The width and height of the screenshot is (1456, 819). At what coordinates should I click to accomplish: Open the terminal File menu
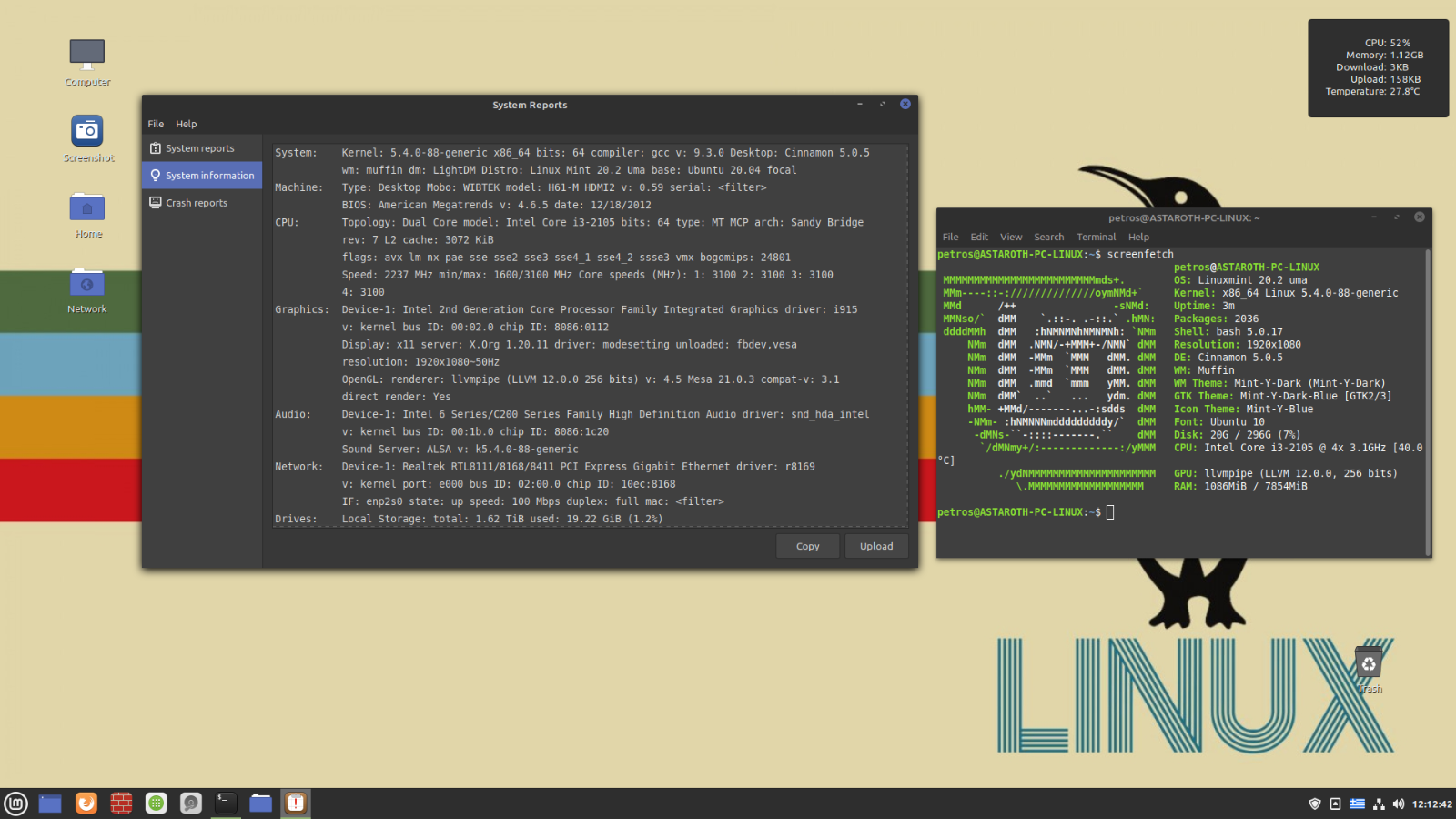coord(950,237)
